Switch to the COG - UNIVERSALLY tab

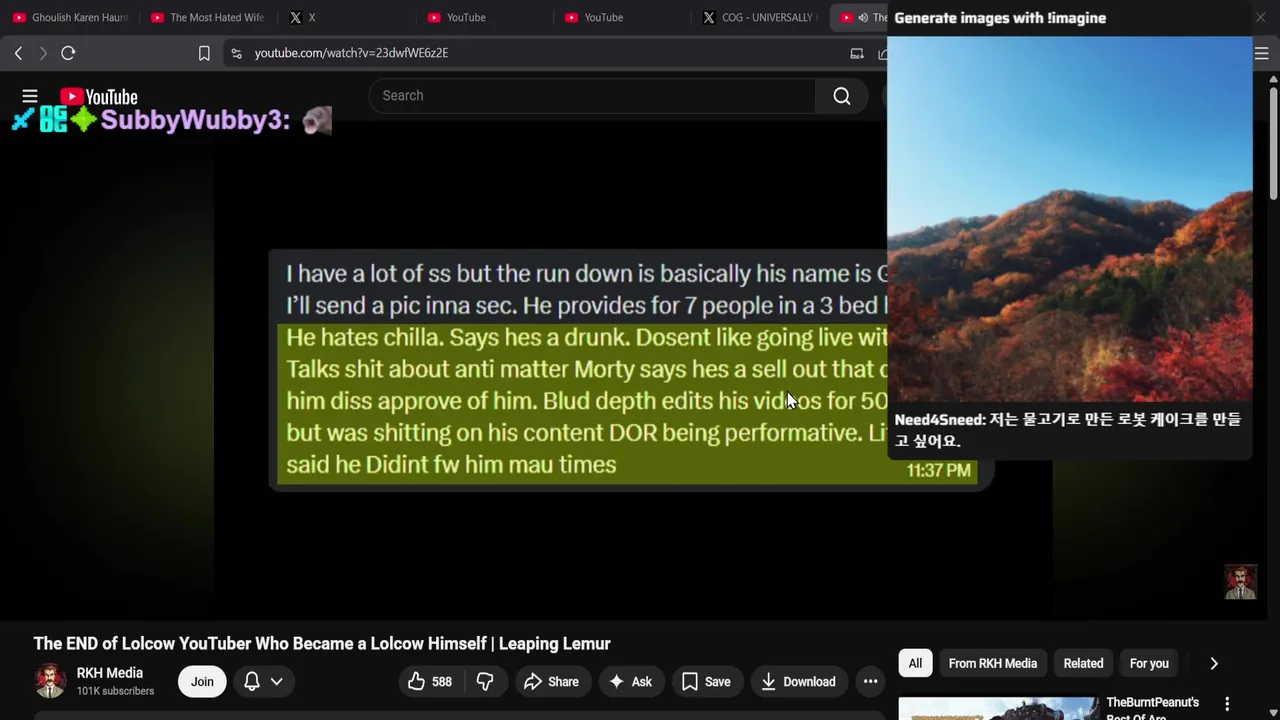(760, 17)
